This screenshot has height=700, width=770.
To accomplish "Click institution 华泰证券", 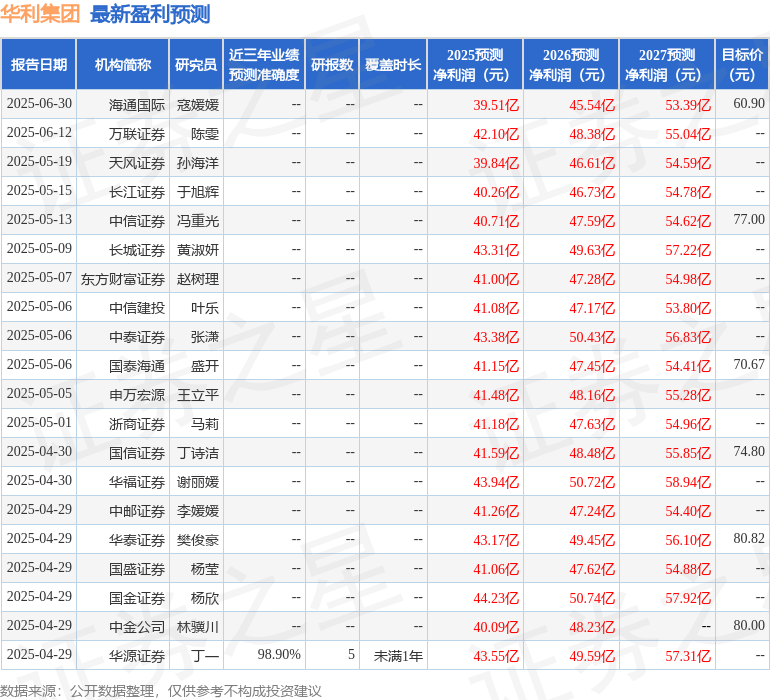I will pos(137,540).
